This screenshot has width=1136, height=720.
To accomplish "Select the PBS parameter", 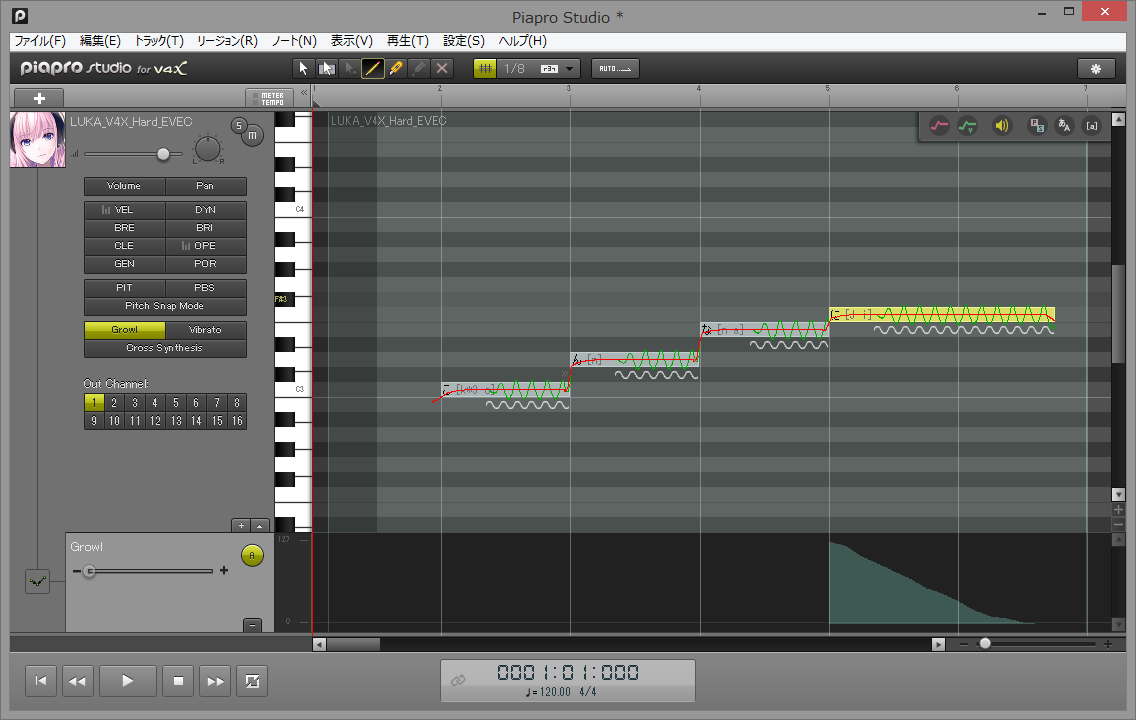I will pos(206,288).
